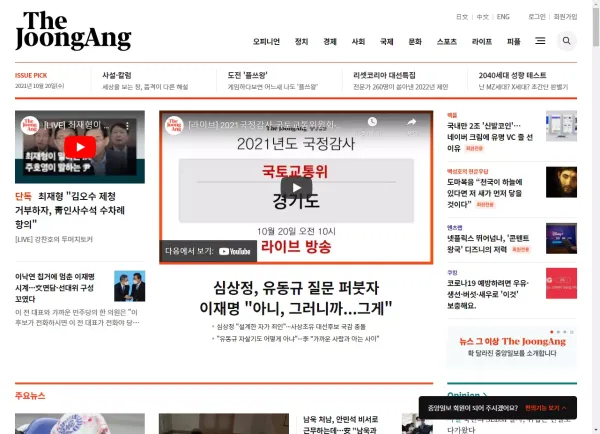Screen dimensions: 600x434
Task: Open the three-dot menu on left video
Action: 127,125
